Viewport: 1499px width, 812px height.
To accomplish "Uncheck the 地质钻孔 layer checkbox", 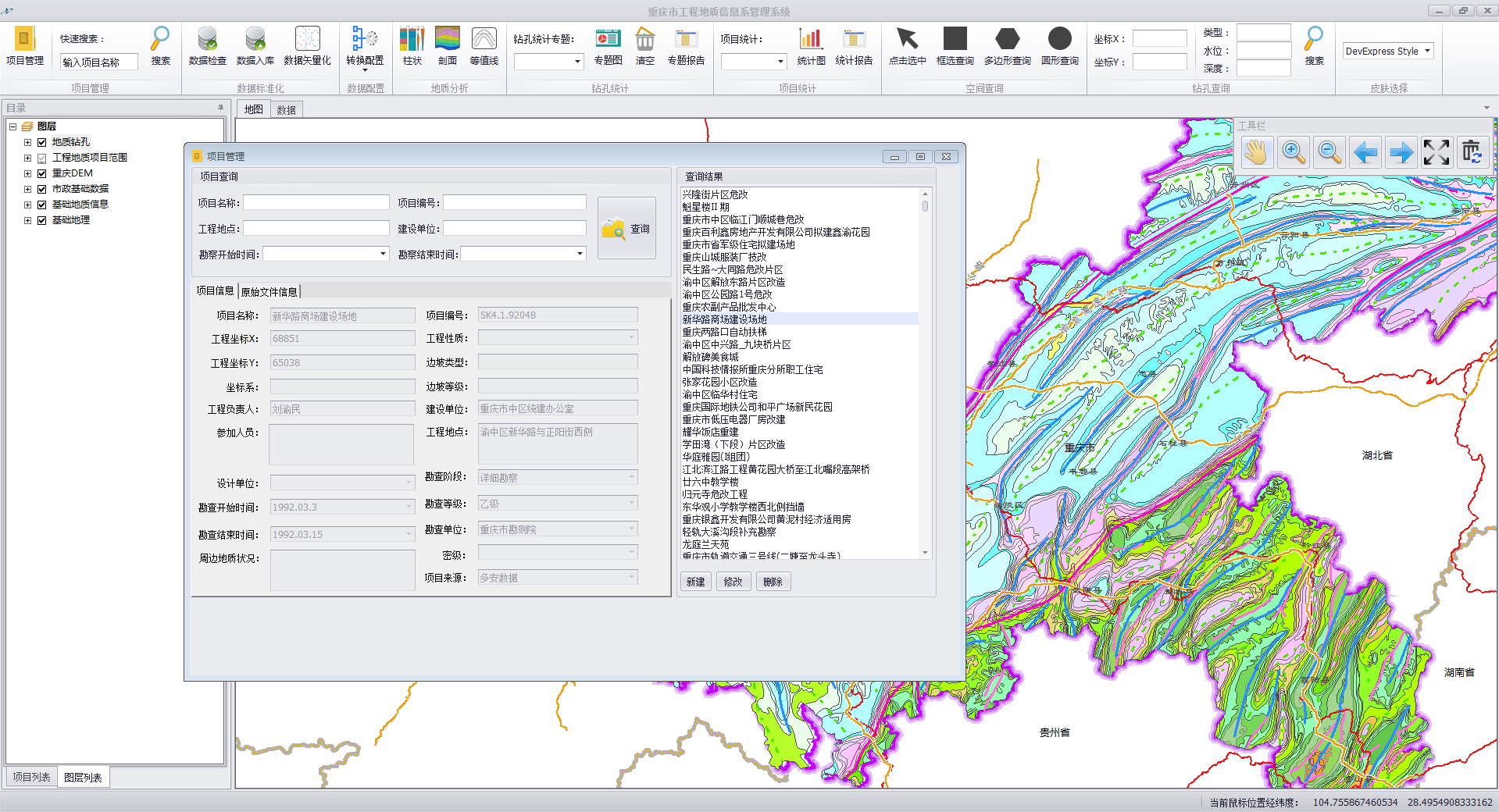I will [42, 142].
